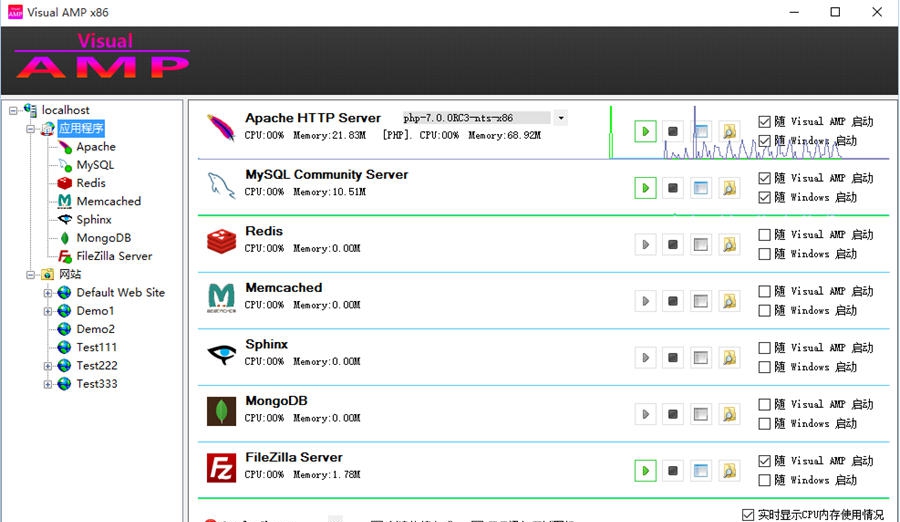This screenshot has width=900, height=522.
Task: Enable Redis '随 Visual AMP 启动' checkbox
Action: (x=764, y=235)
